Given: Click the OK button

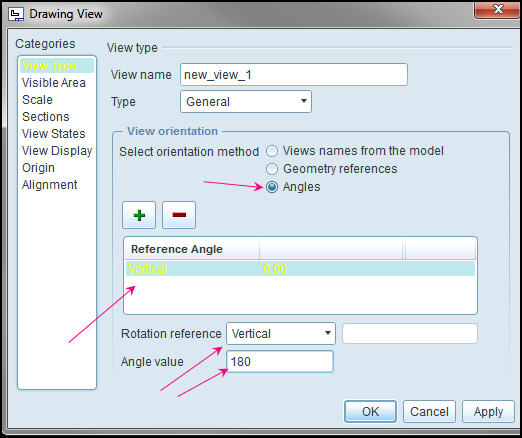Looking at the screenshot, I should point(370,412).
